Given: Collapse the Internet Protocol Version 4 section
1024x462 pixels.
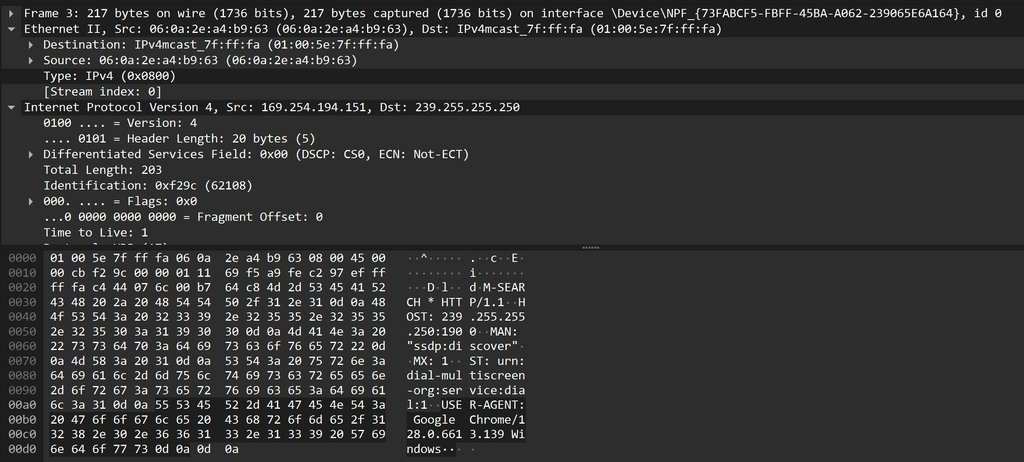Looking at the screenshot, I should [x=11, y=107].
